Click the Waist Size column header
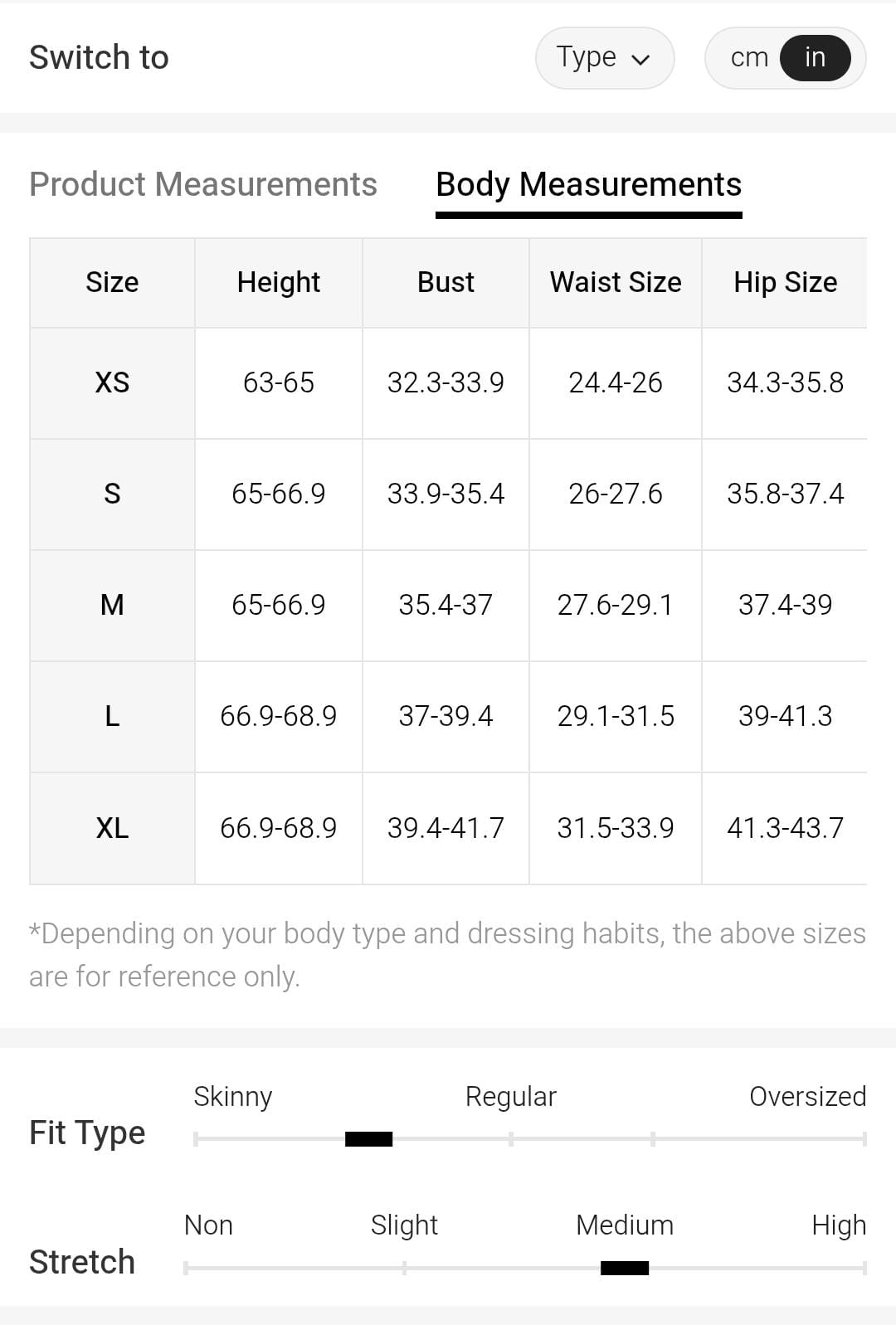The image size is (896, 1325). [x=616, y=282]
